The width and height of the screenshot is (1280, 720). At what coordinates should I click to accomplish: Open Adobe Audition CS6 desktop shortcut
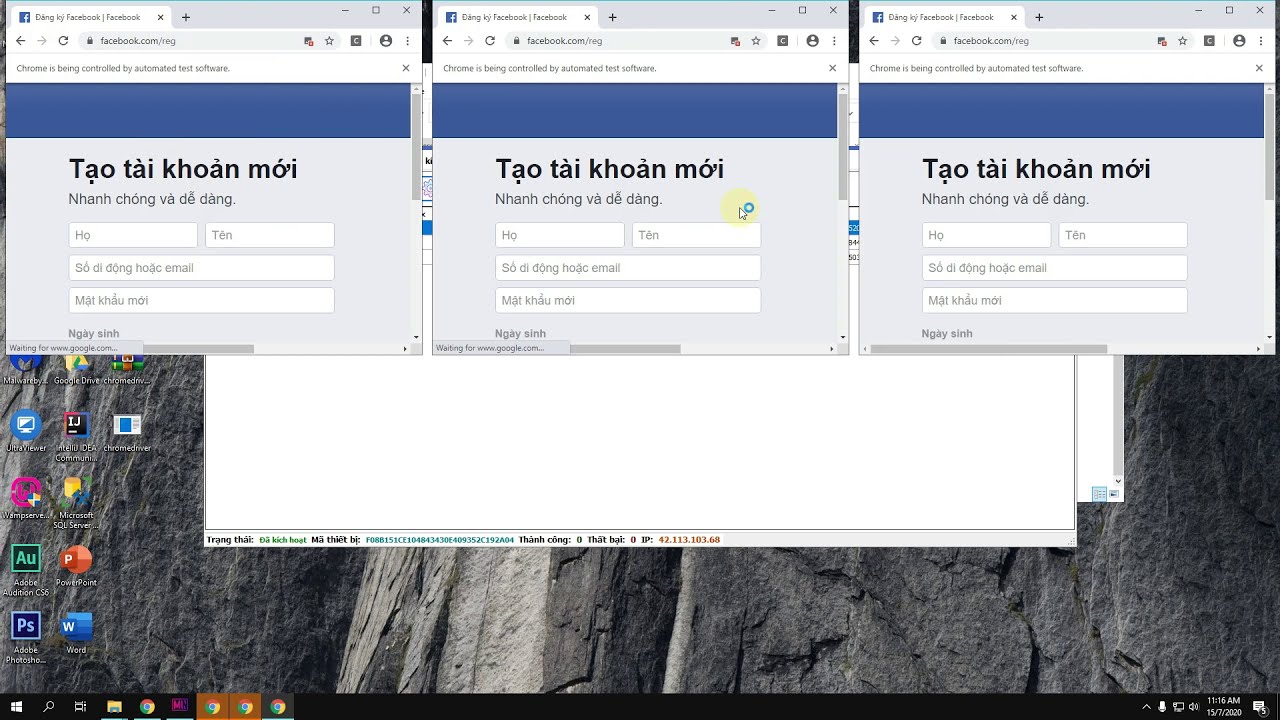(26, 570)
